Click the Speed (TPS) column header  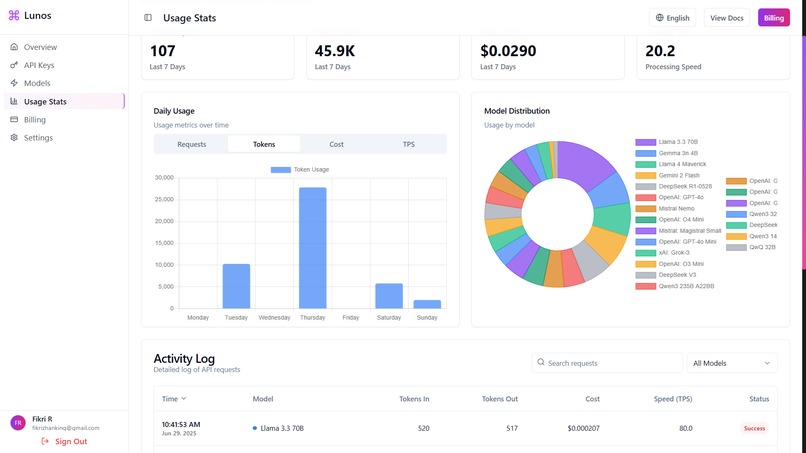673,398
